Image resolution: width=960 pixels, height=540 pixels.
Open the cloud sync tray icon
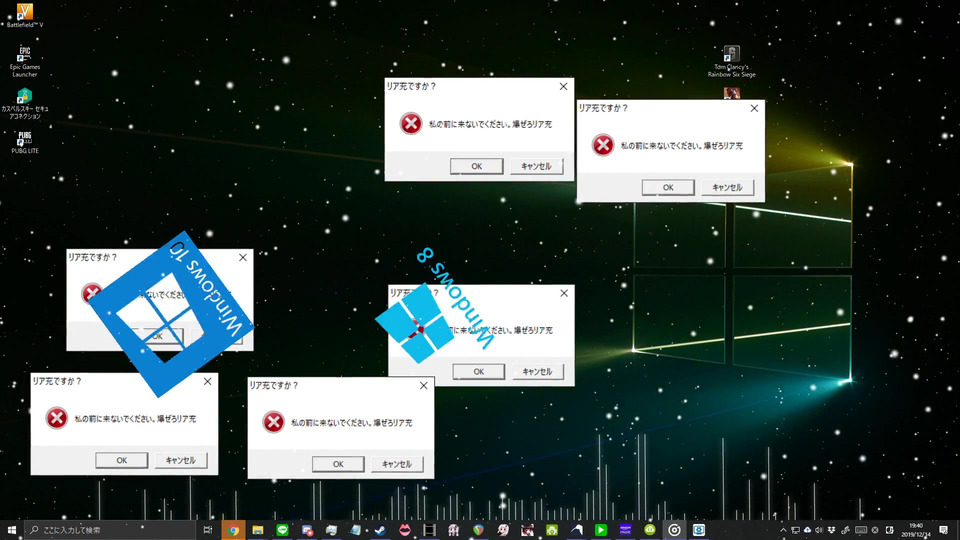tap(808, 530)
